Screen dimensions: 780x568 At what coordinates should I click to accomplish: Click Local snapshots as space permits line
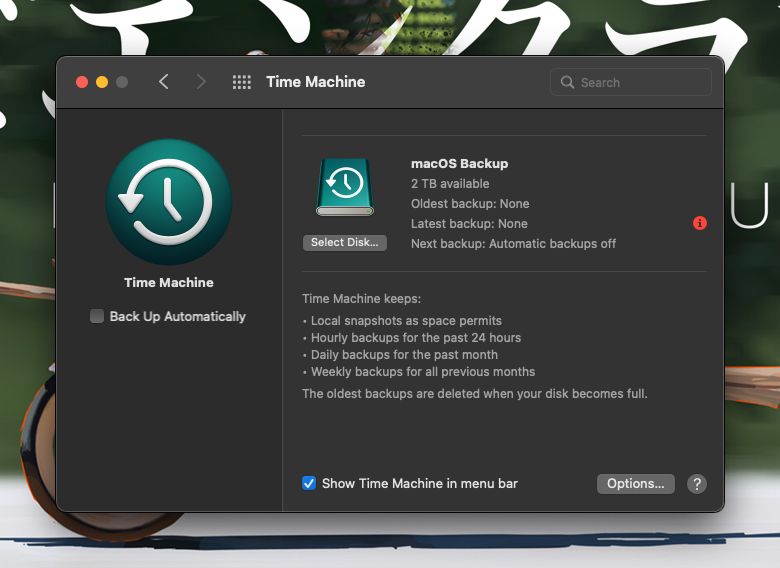(x=406, y=321)
